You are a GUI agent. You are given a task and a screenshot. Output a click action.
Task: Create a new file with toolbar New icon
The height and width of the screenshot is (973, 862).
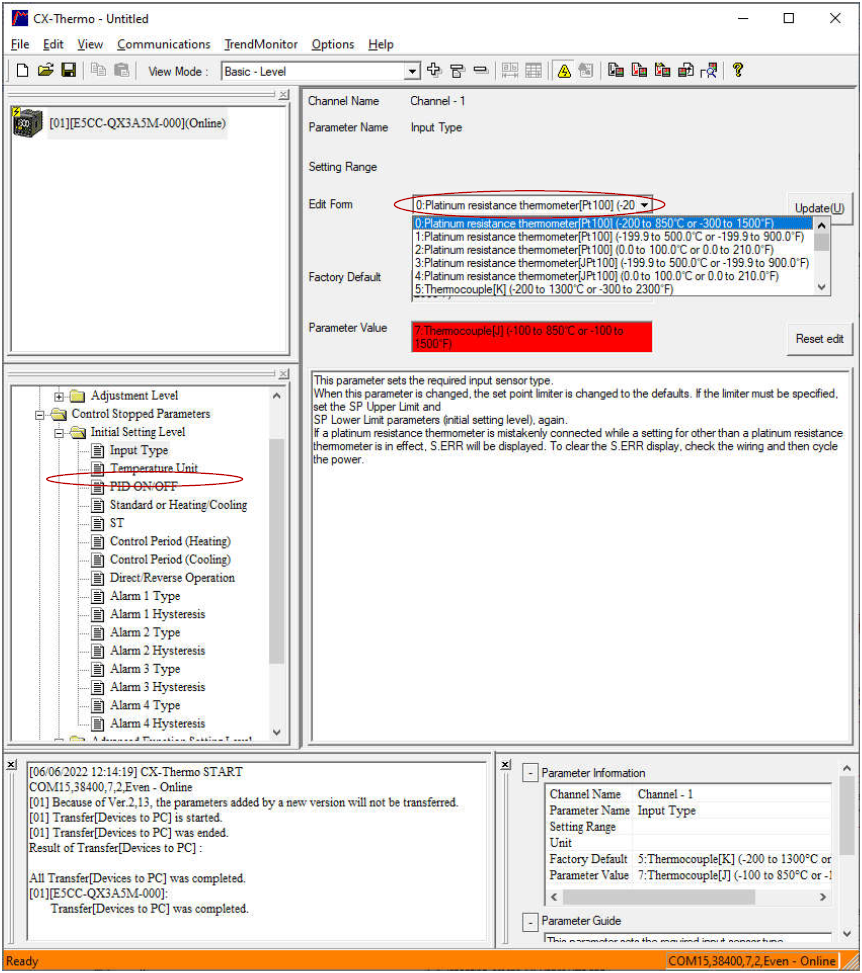pyautogui.click(x=22, y=71)
